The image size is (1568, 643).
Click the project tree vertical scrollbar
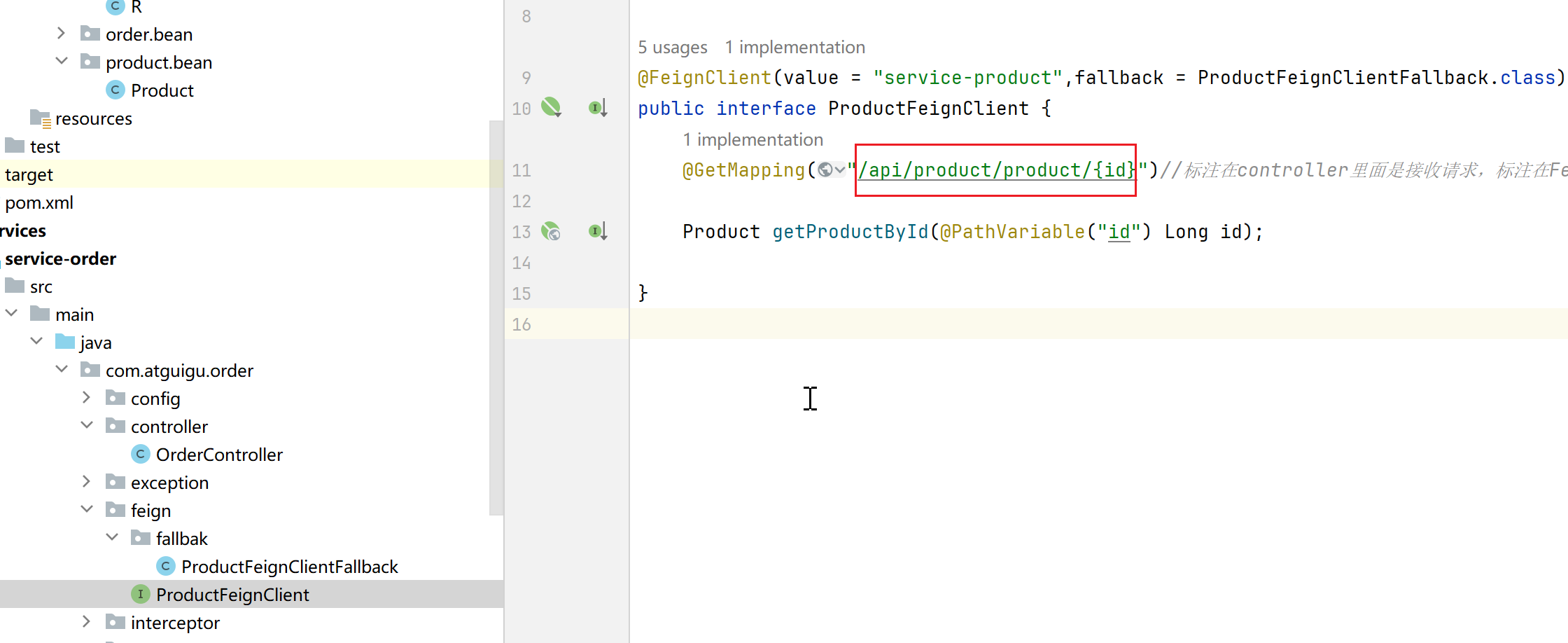[496, 317]
